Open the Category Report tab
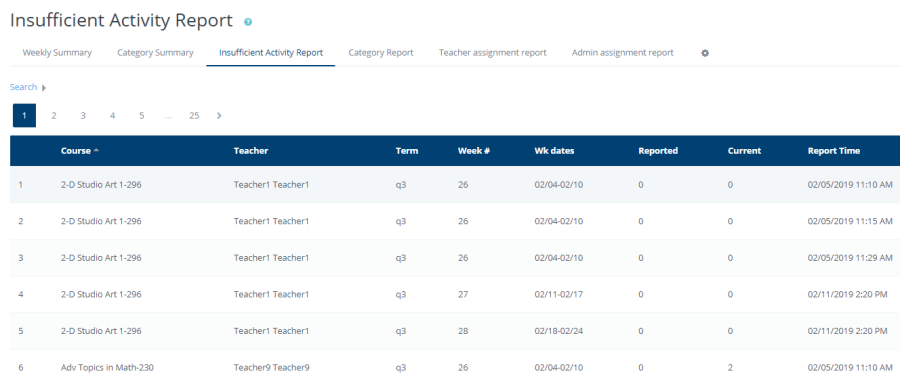900x380 pixels. coord(381,52)
